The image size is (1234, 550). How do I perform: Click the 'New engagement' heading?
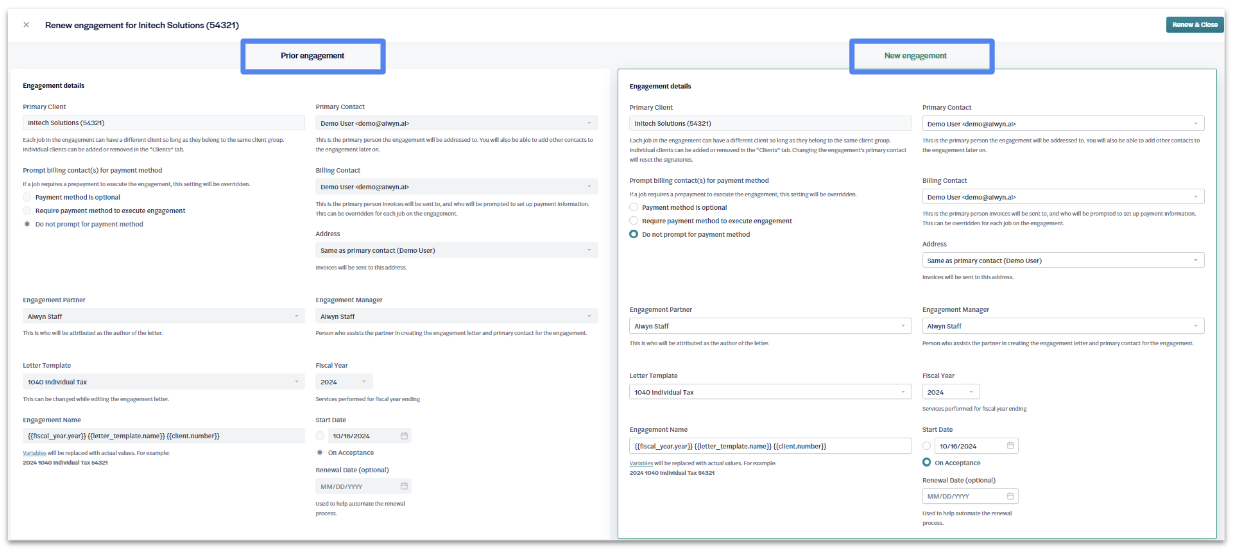(915, 56)
